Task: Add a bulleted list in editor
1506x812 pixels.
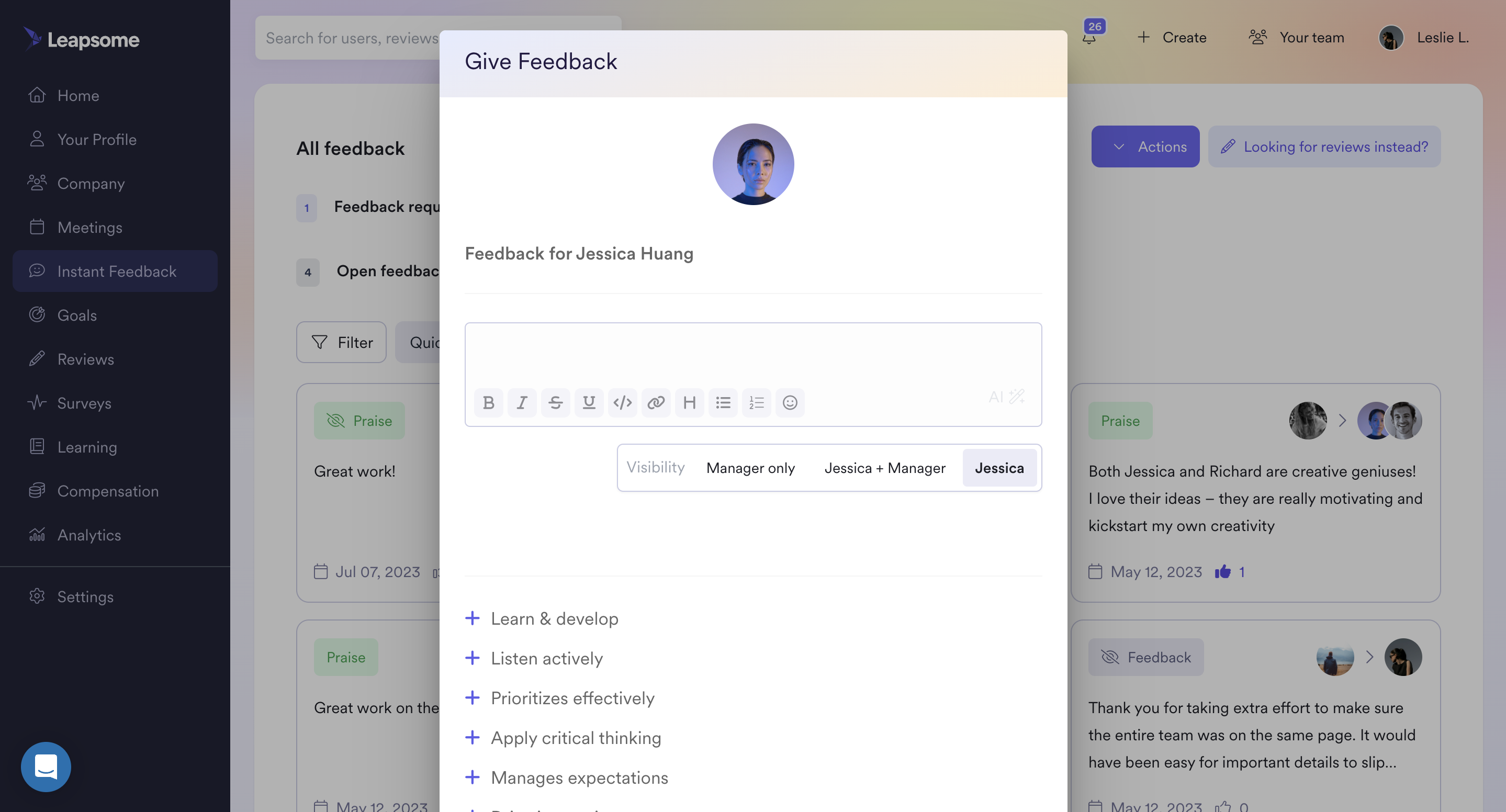Action: [x=723, y=402]
